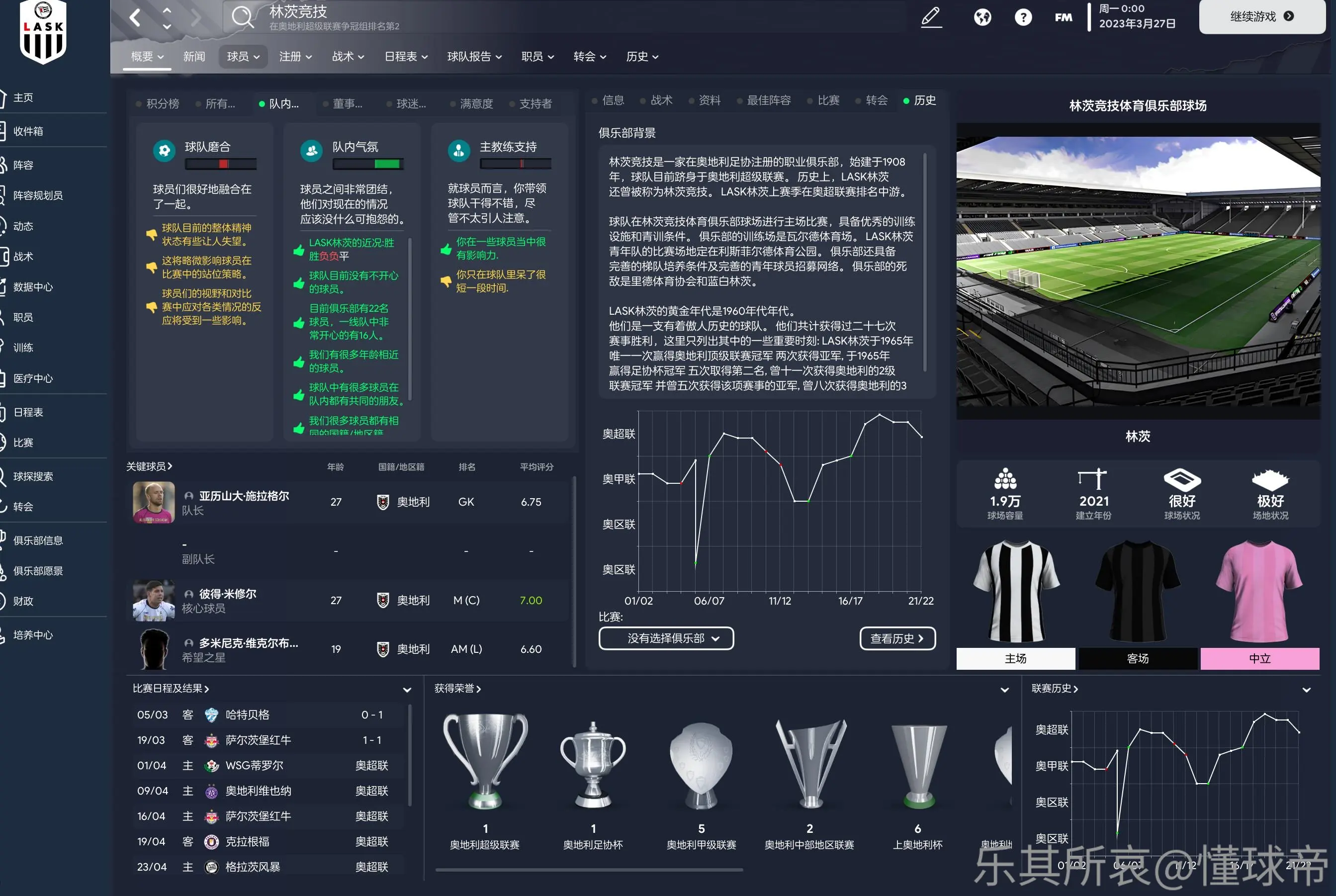The height and width of the screenshot is (896, 1336).
Task: Open the 转会 top dropdown menu
Action: [x=590, y=57]
